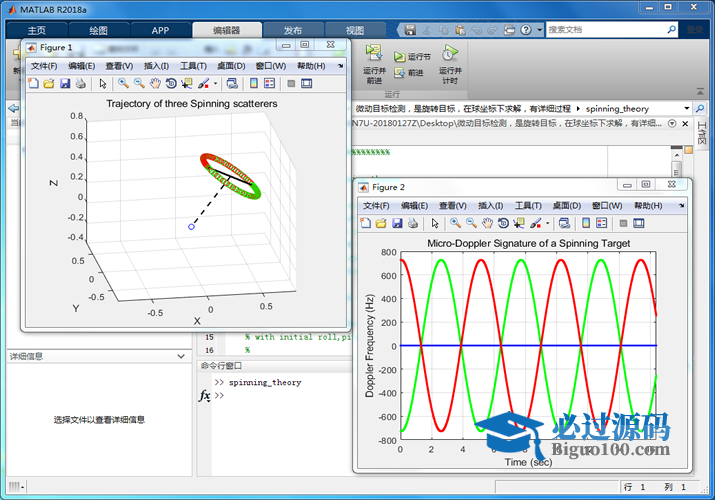Enable Rotate 3D tool in Figure 1
The height and width of the screenshot is (500, 715).
(x=171, y=83)
